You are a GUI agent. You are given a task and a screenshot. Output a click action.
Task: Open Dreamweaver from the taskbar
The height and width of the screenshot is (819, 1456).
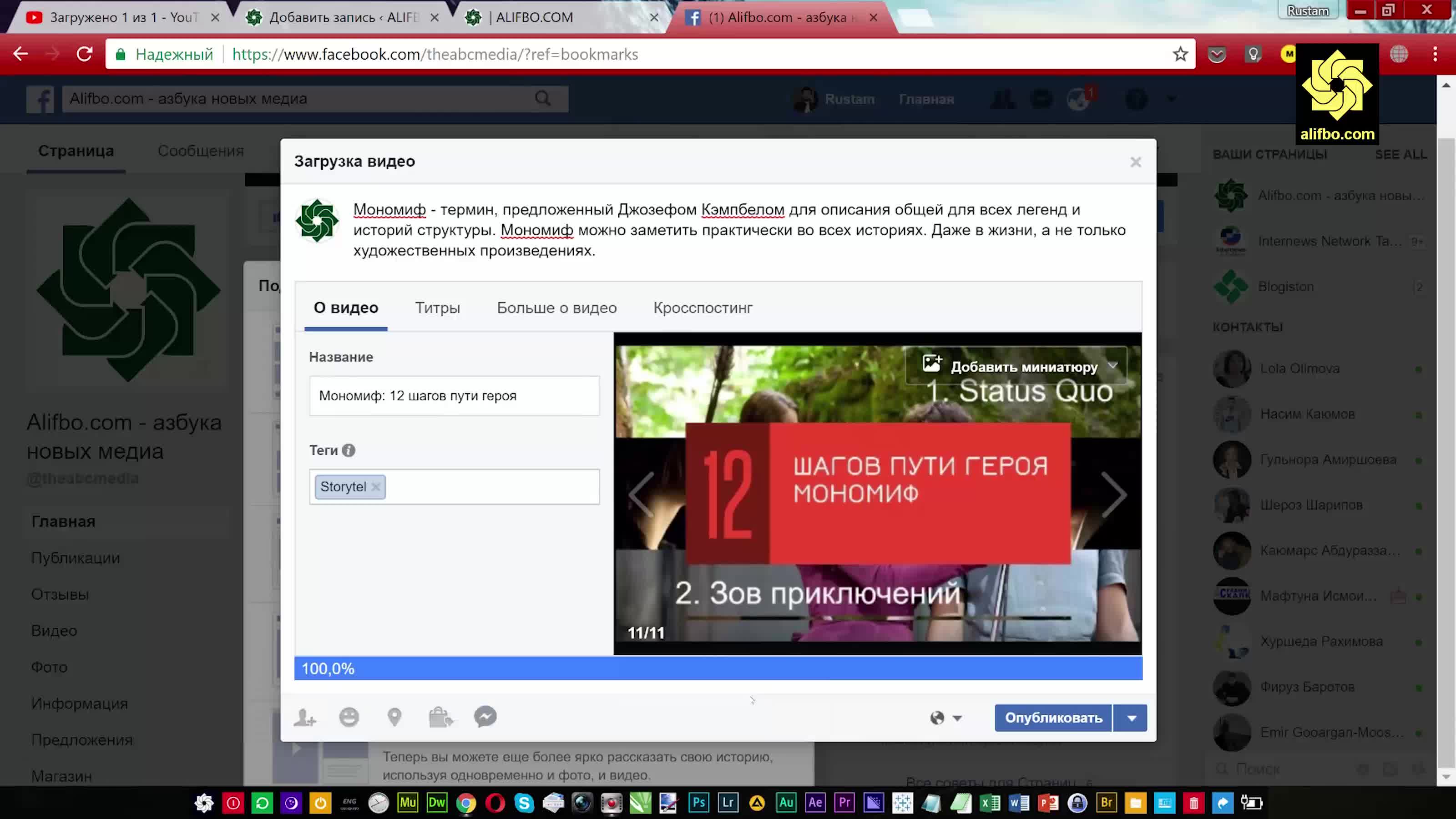click(x=437, y=803)
